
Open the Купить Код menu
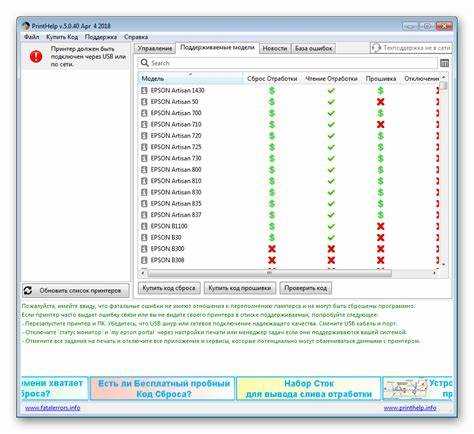coord(62,37)
